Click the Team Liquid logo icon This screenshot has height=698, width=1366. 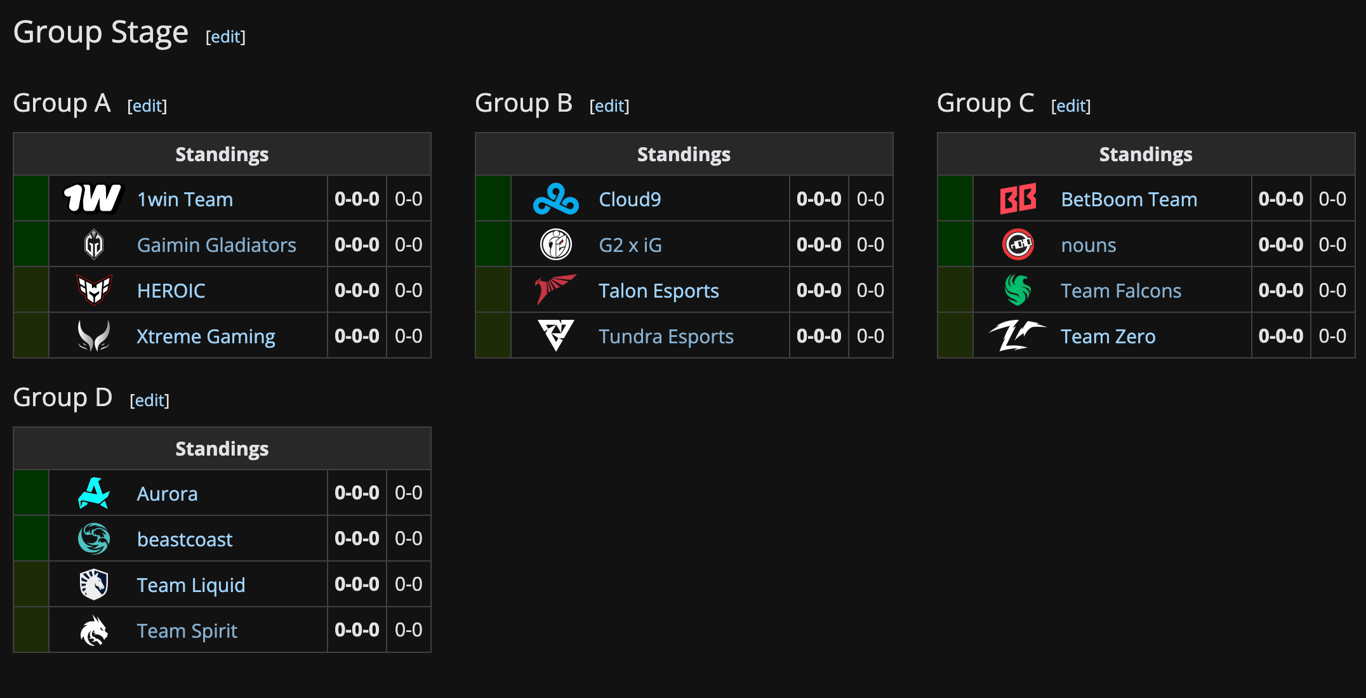click(x=94, y=584)
